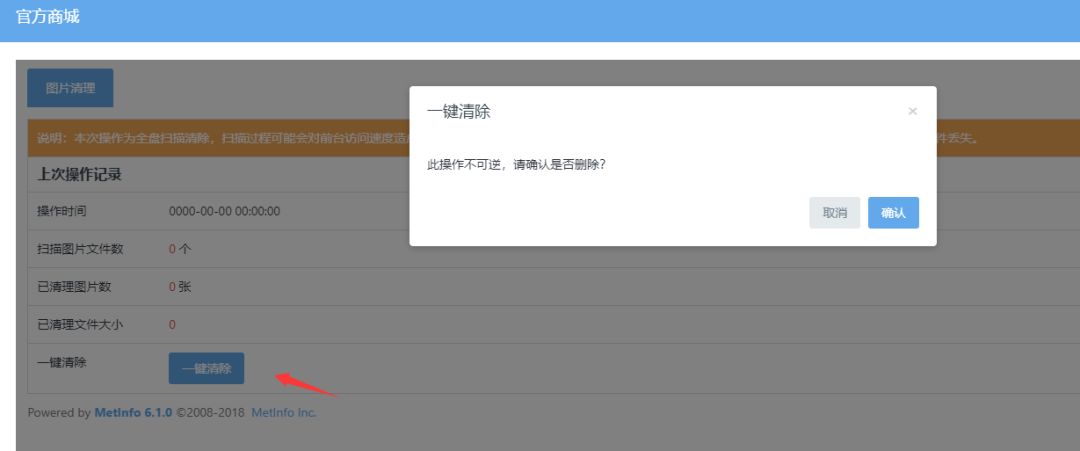Click the 扫描图片文件数 row label
This screenshot has width=1080, height=451.
pyautogui.click(x=81, y=249)
